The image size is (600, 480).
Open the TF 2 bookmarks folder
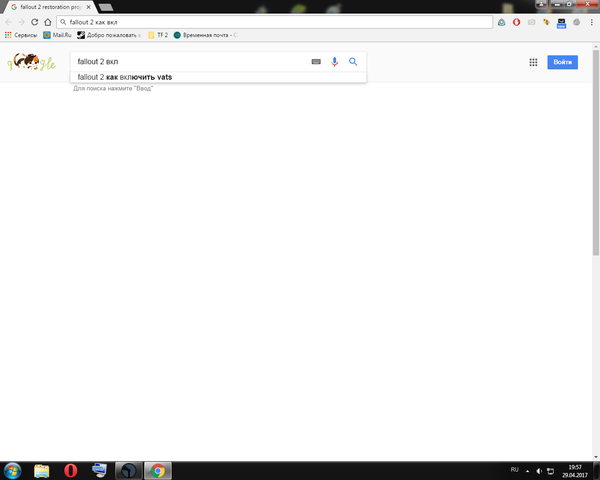(x=158, y=35)
